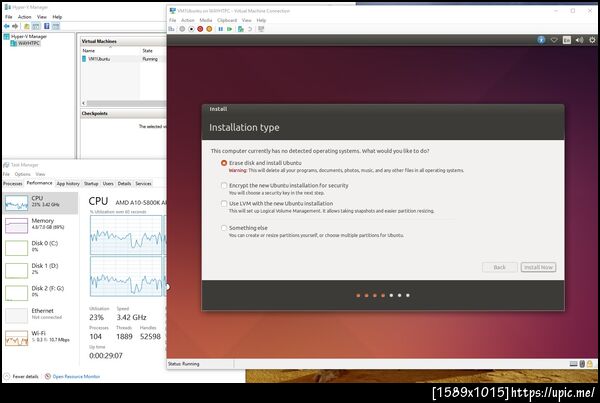This screenshot has height=403, width=600.
Task: Switch to Services tab in Task Manager
Action: (x=143, y=184)
